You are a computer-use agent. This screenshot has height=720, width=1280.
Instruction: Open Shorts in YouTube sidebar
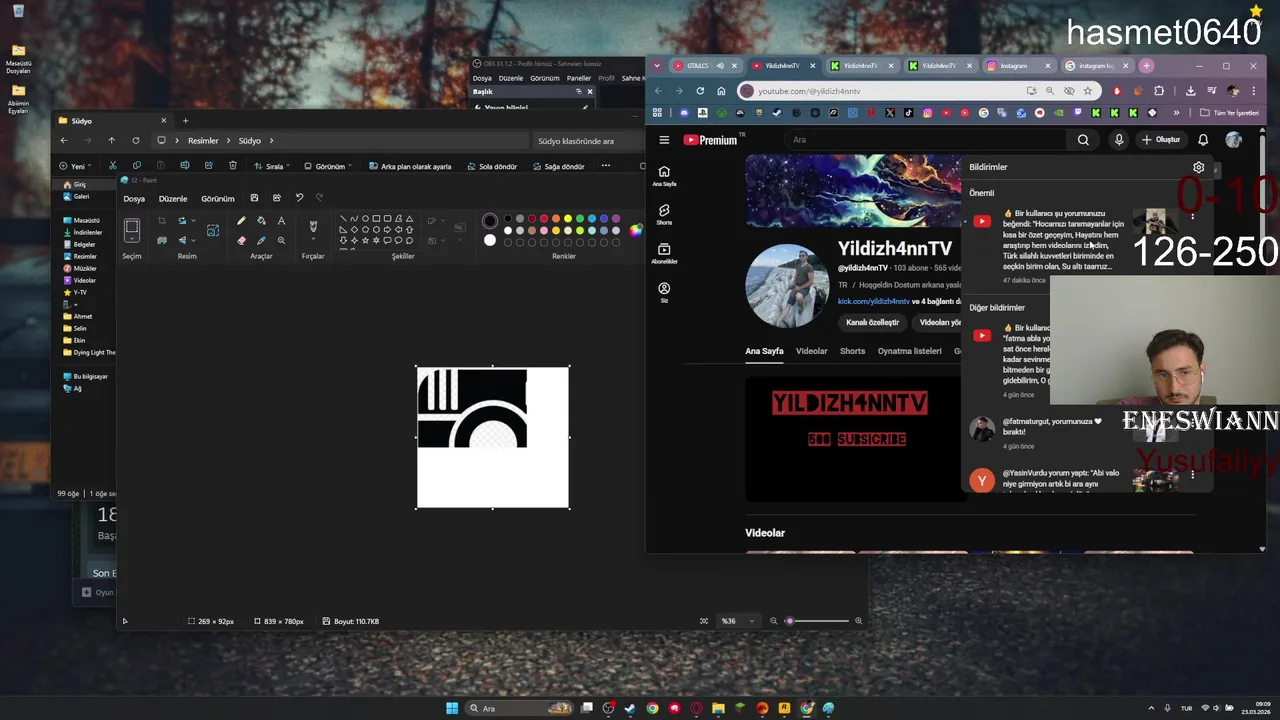click(x=664, y=215)
